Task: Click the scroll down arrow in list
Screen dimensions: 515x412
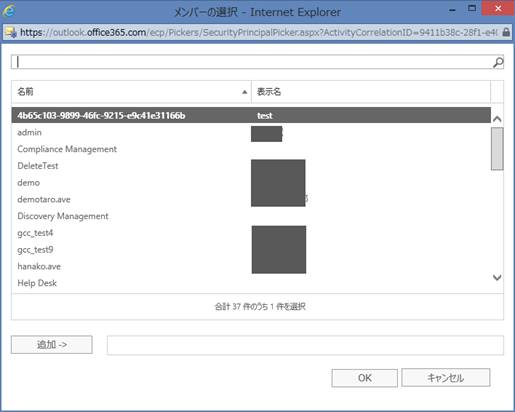Action: (497, 277)
